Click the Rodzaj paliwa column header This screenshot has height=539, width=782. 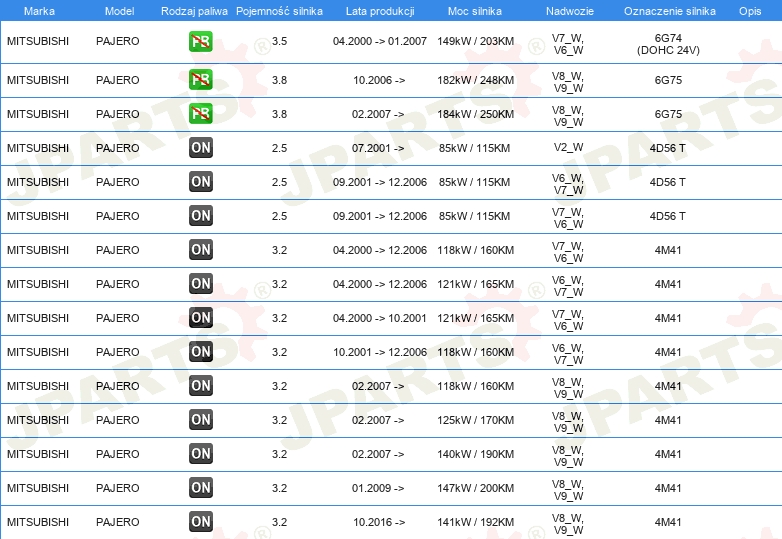click(x=194, y=11)
